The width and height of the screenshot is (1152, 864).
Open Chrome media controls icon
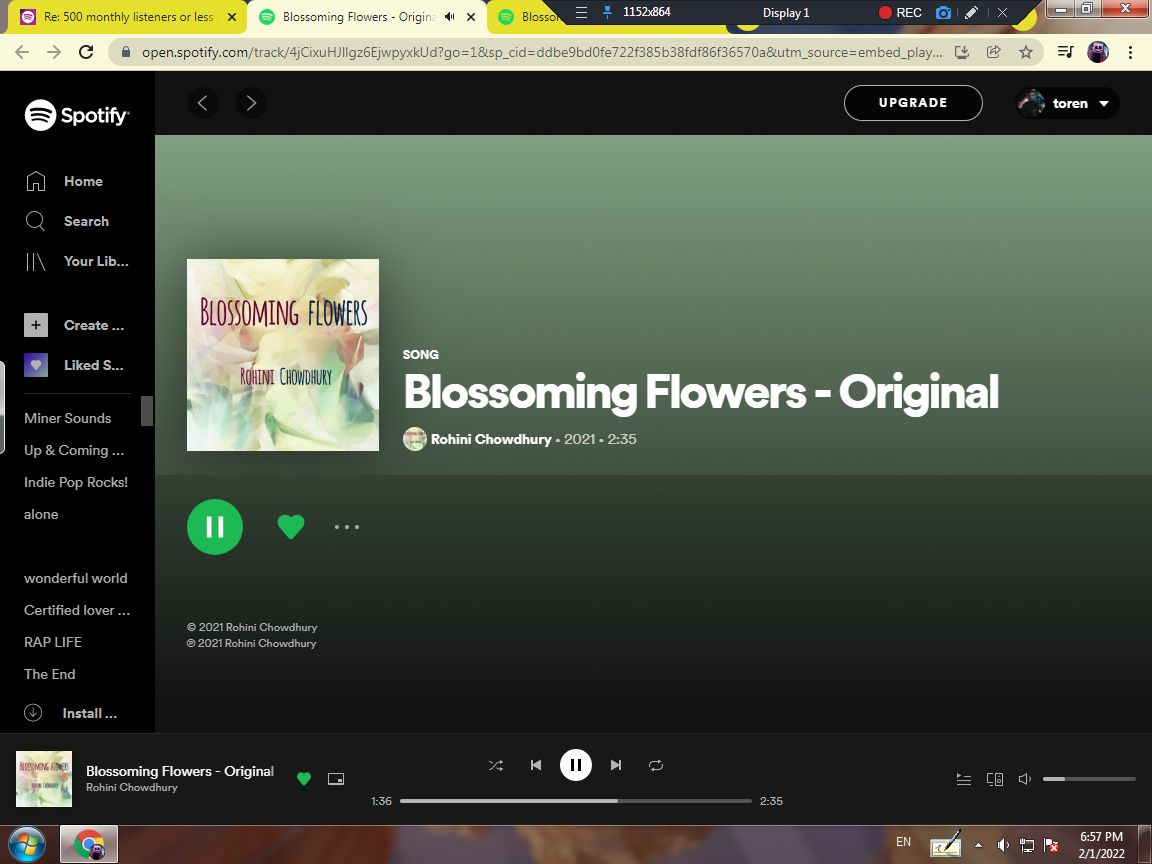click(x=1065, y=52)
